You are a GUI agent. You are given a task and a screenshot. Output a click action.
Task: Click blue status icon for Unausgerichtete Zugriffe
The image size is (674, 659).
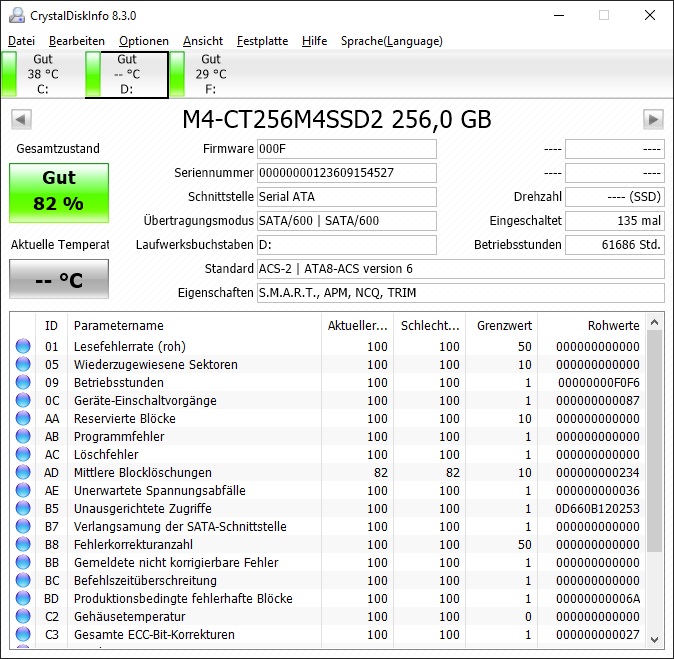(x=23, y=509)
